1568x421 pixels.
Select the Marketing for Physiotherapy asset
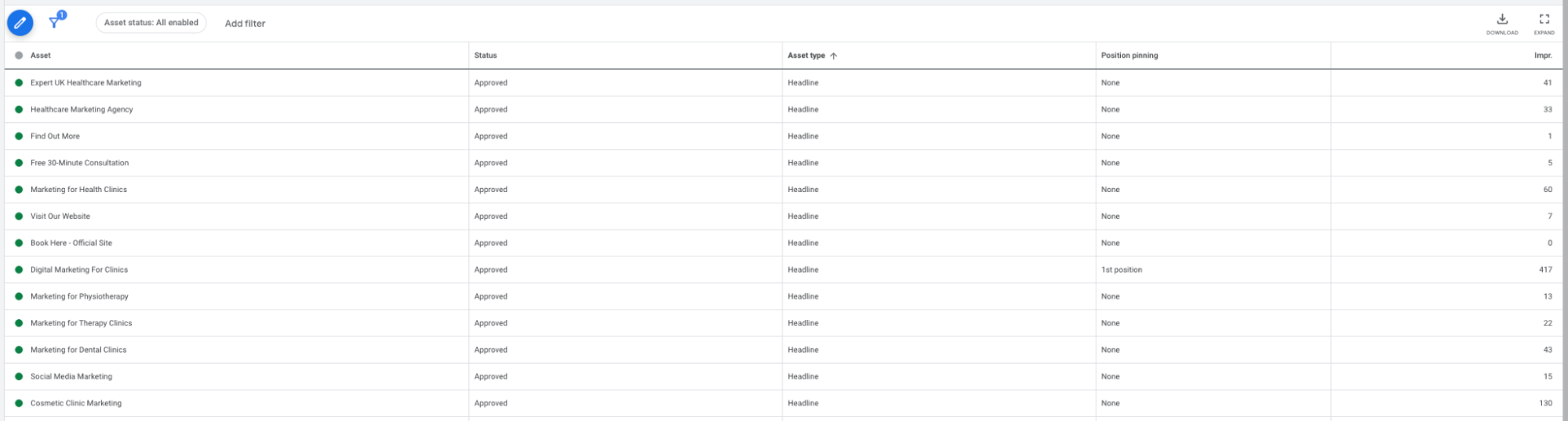click(79, 296)
